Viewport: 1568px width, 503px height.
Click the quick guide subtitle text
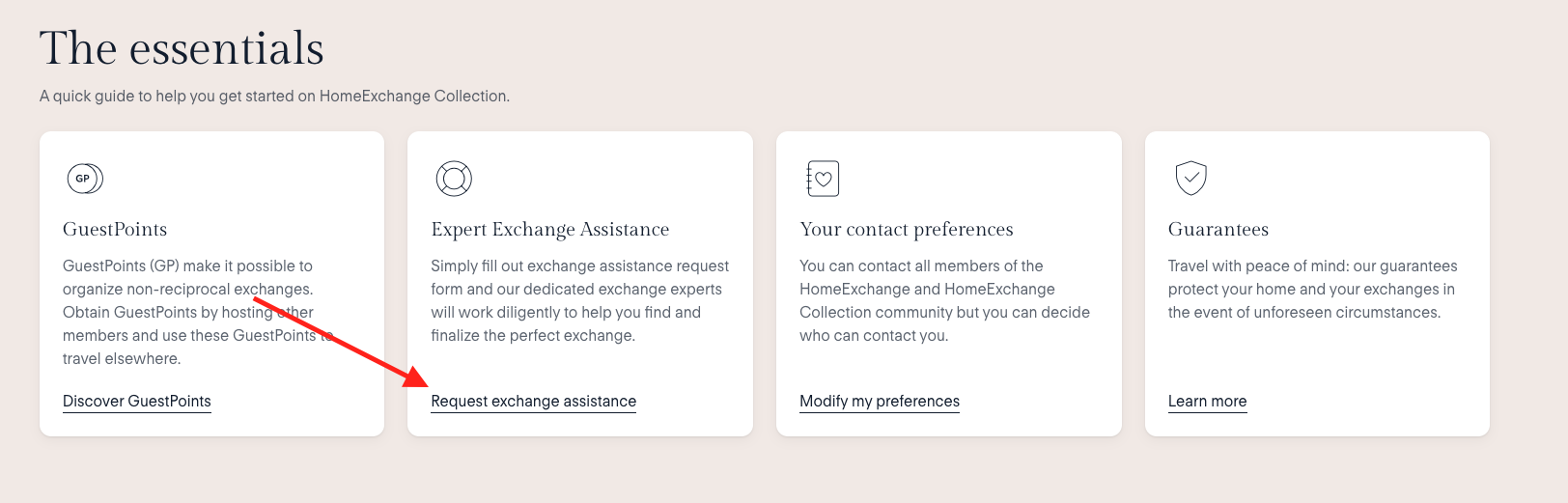274,97
